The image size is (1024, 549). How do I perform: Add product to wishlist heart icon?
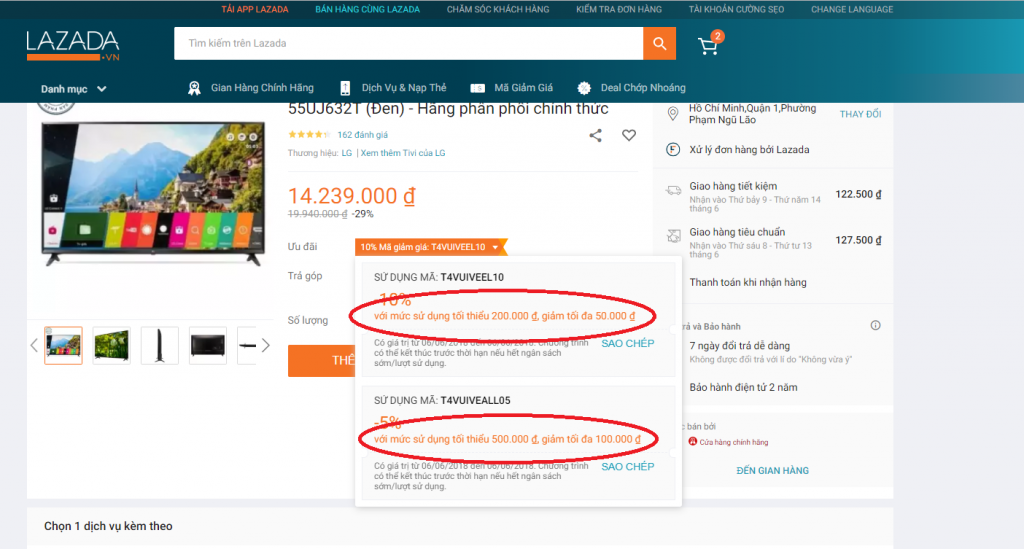pyautogui.click(x=629, y=135)
